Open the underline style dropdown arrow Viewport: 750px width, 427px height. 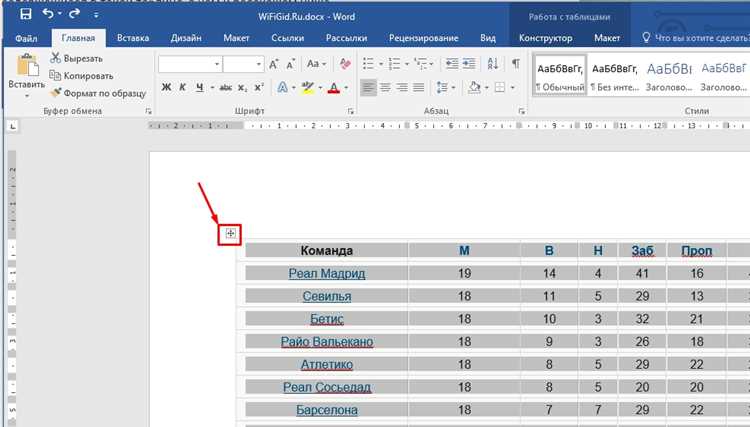click(212, 88)
